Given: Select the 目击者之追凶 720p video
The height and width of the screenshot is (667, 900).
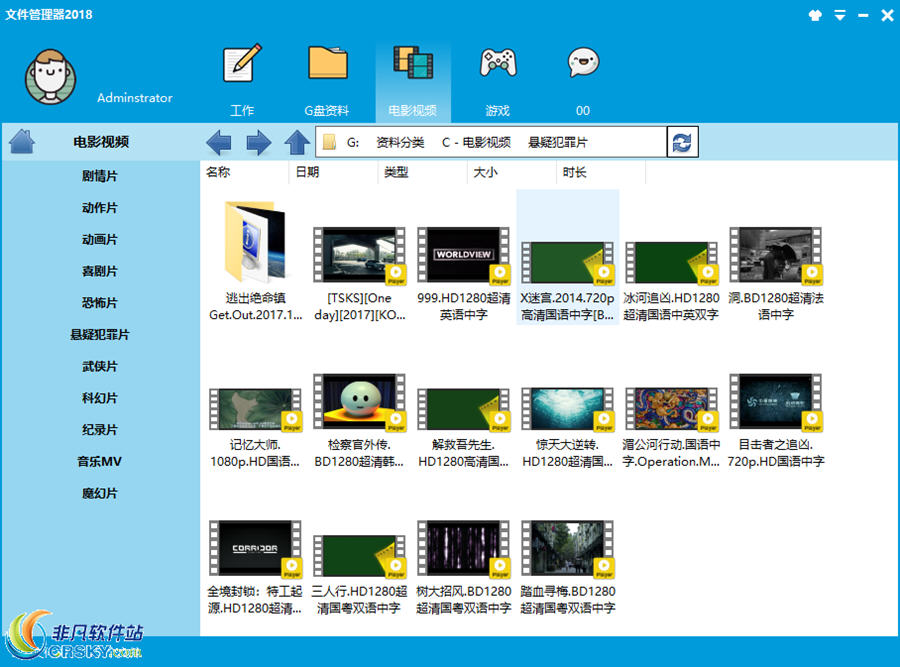Looking at the screenshot, I should click(x=776, y=421).
